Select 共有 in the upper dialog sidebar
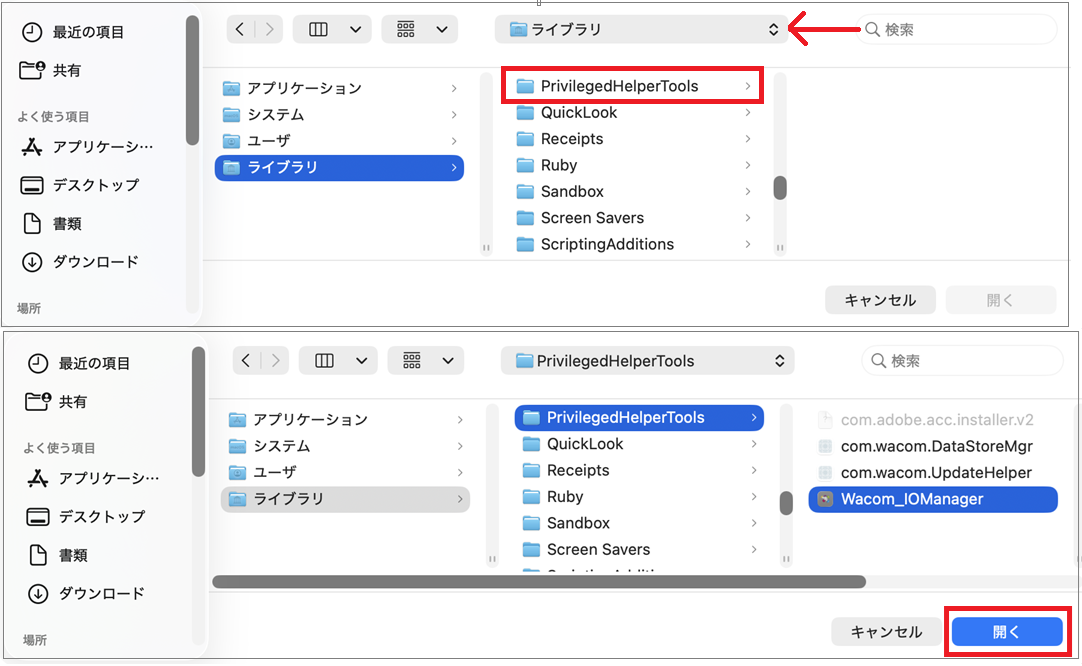The image size is (1082, 666). [x=51, y=70]
